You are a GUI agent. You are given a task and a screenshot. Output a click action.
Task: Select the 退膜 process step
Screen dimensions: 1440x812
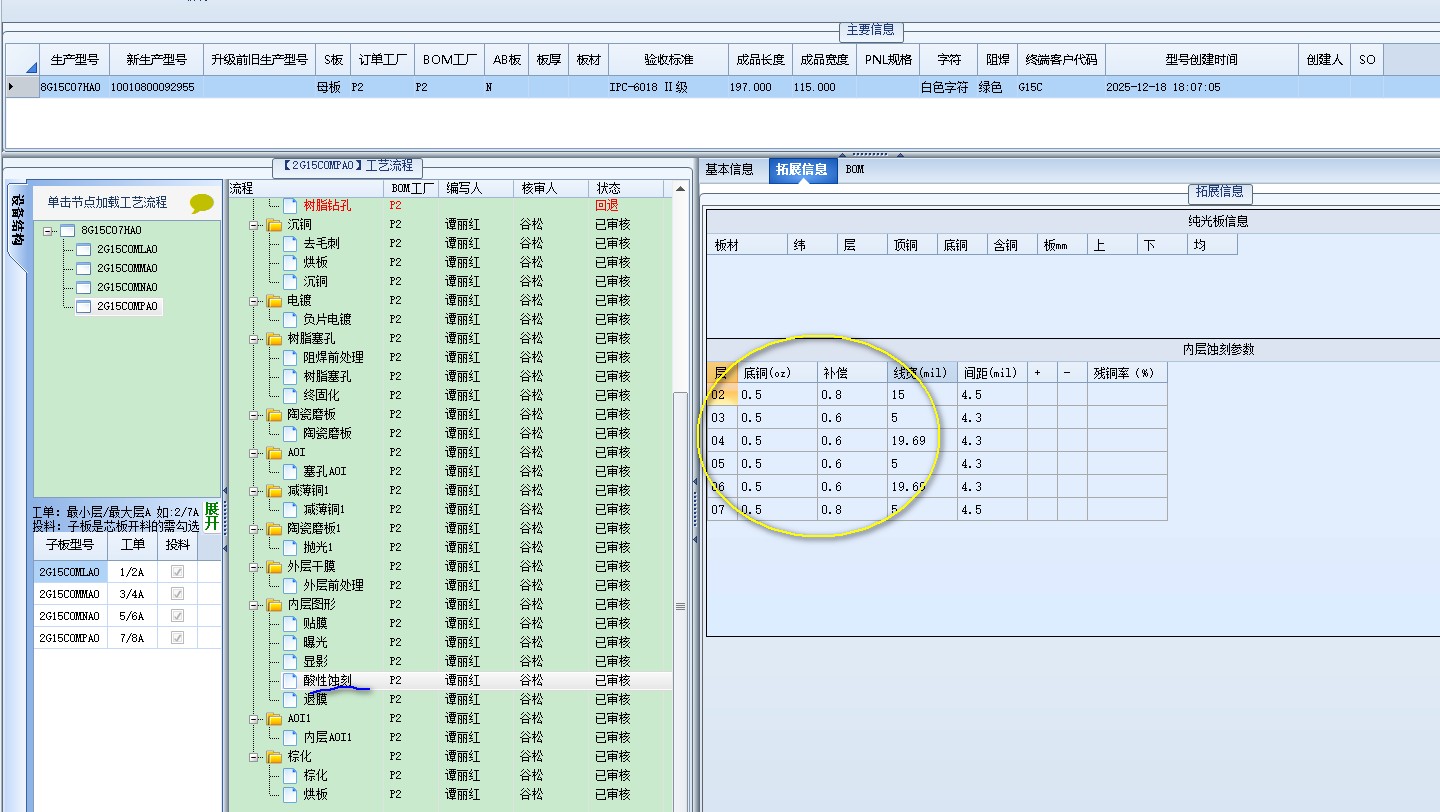pos(315,699)
